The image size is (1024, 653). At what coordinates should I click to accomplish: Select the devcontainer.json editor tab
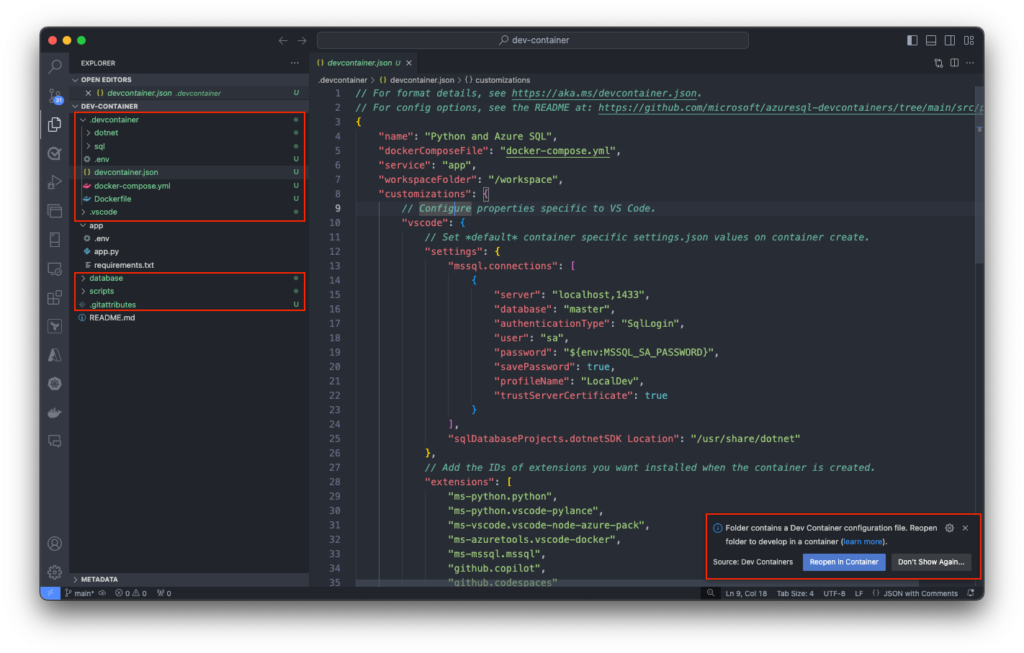coord(357,62)
